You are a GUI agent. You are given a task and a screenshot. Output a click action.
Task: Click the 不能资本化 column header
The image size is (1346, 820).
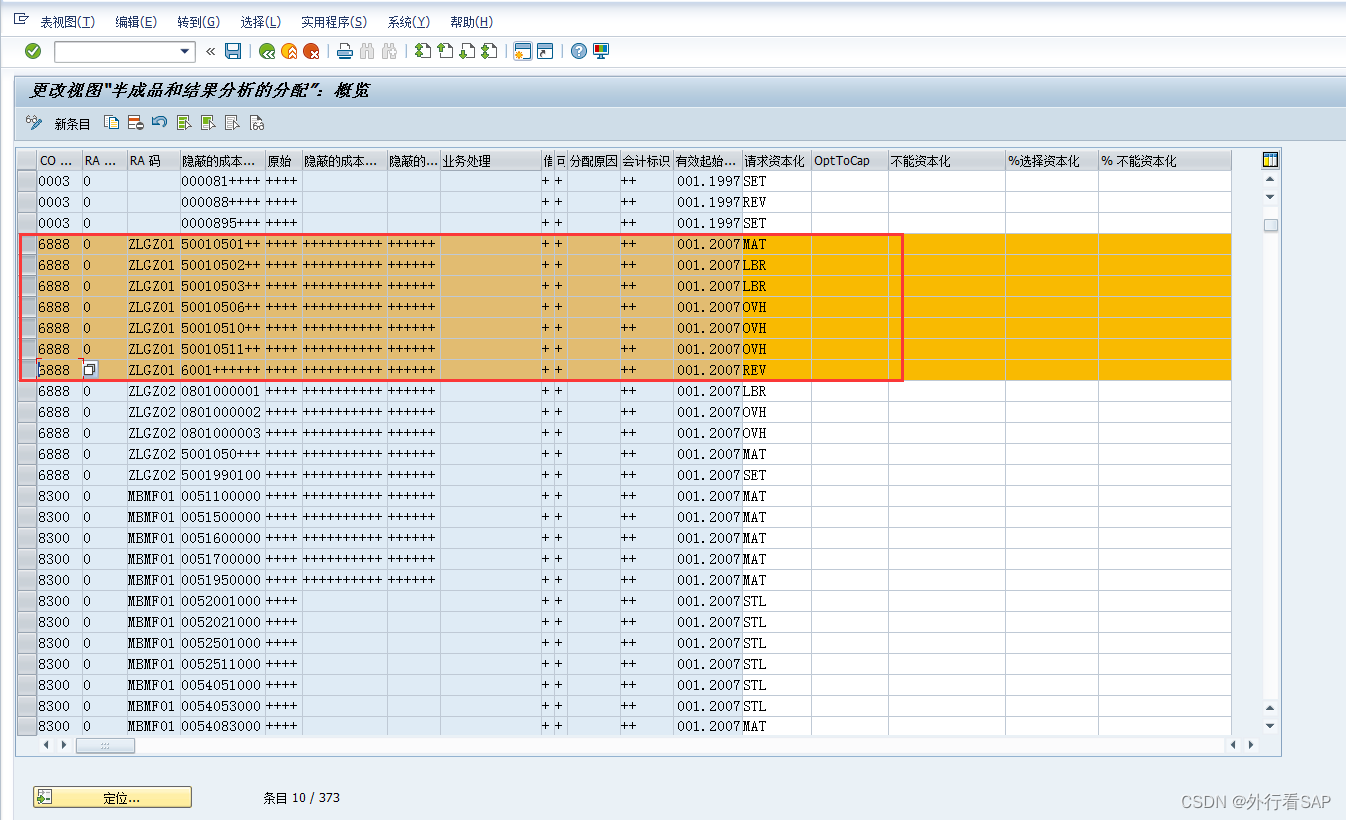click(946, 161)
